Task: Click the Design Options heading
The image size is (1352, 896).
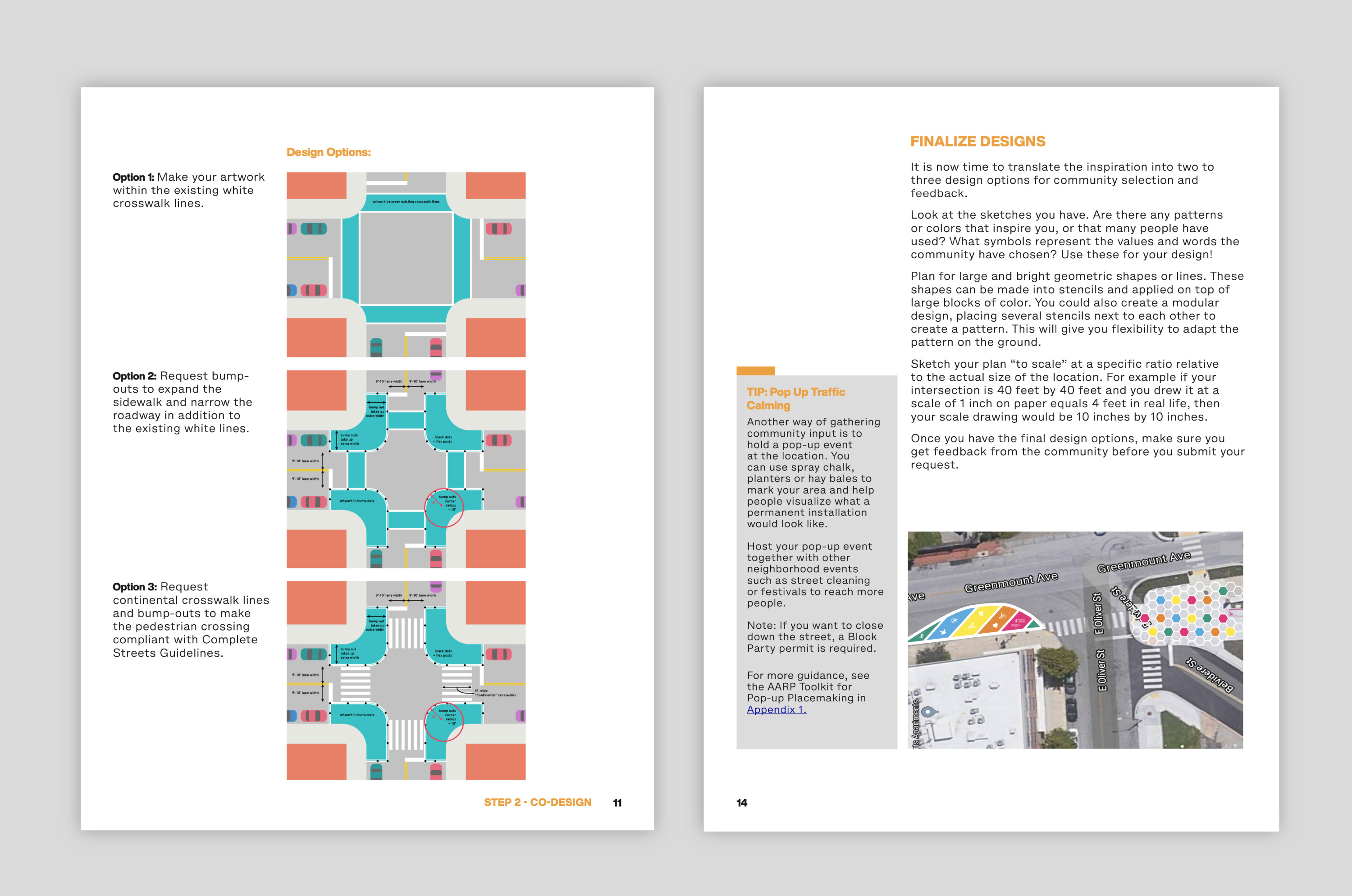Action: tap(329, 152)
